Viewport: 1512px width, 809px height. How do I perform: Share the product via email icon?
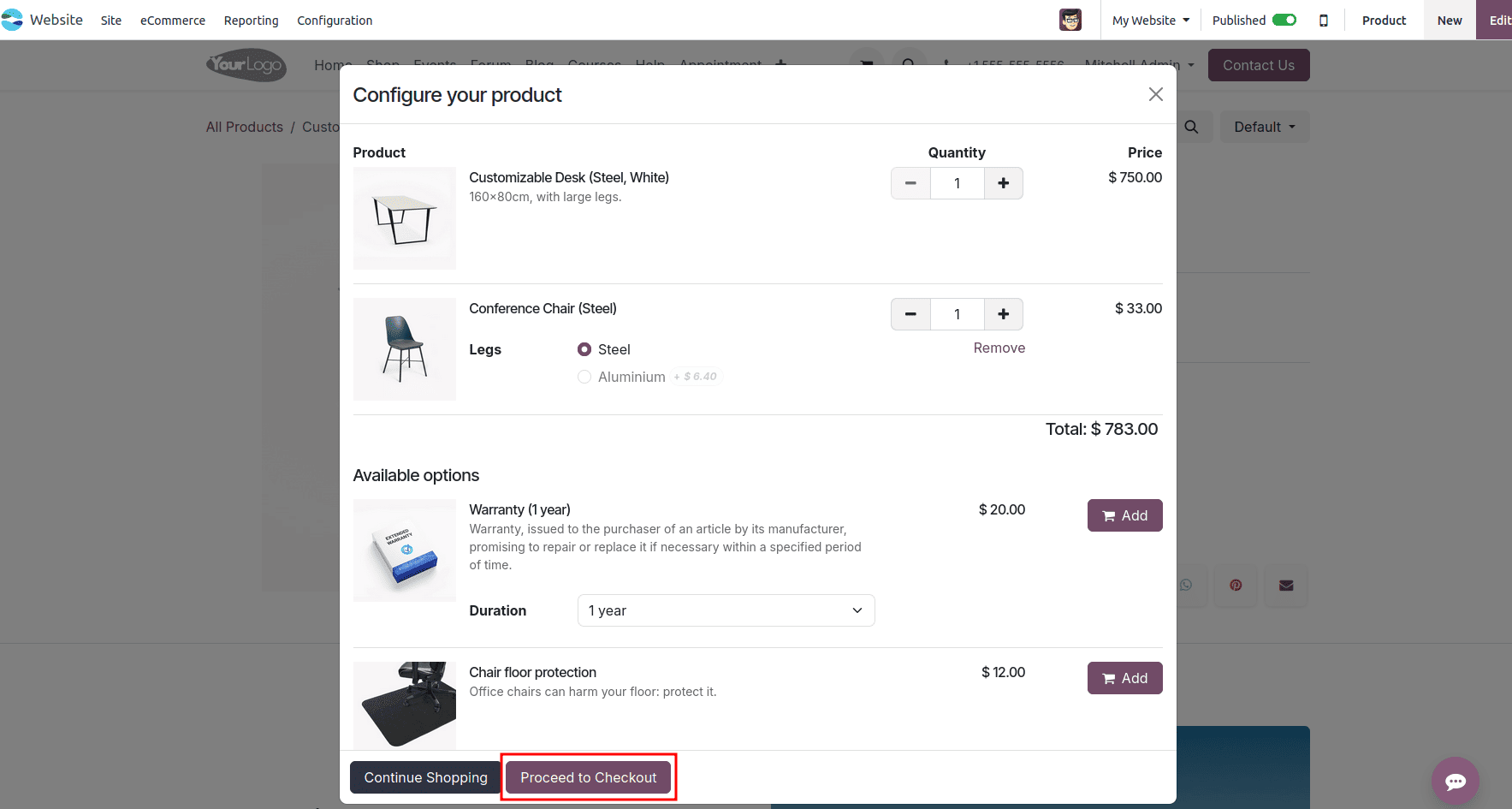pos(1285,586)
